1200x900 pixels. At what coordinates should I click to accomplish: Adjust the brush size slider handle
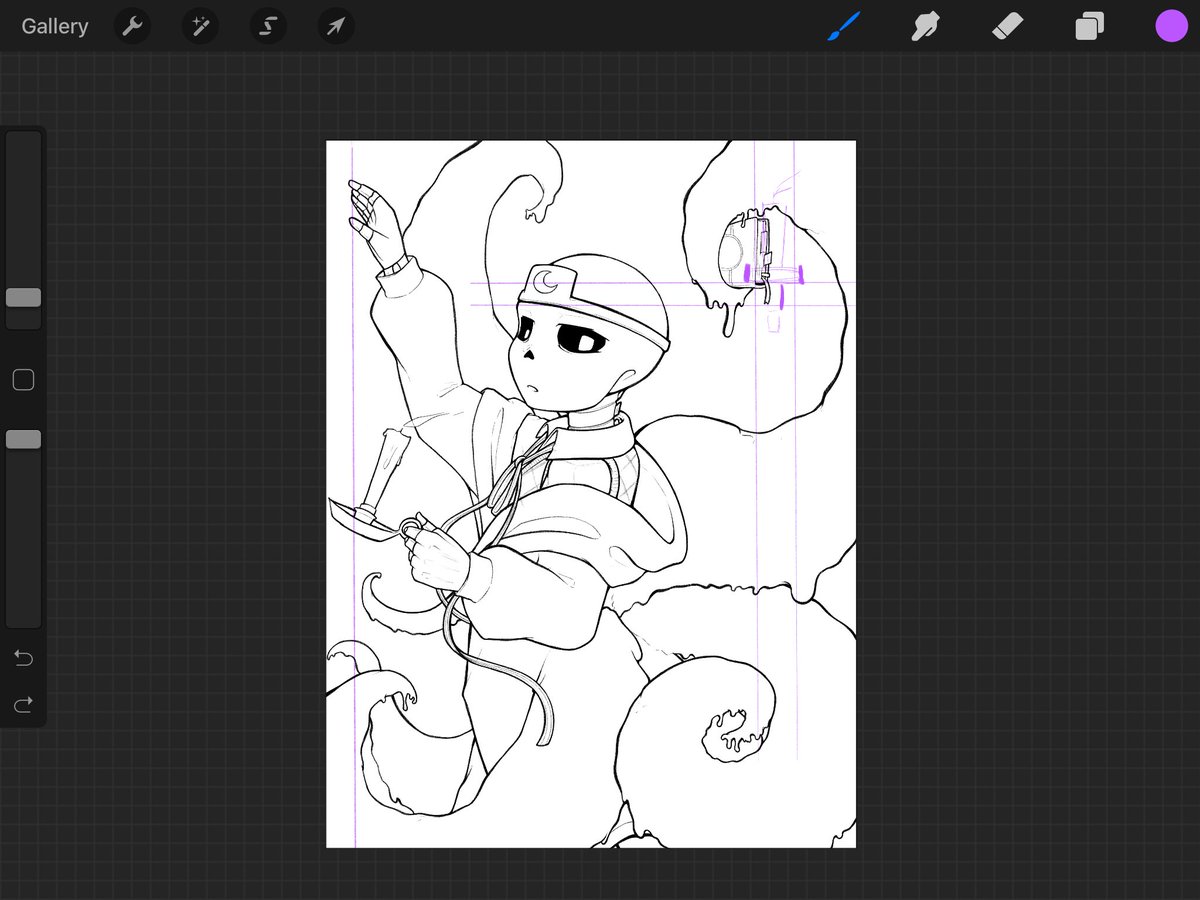coord(23,297)
